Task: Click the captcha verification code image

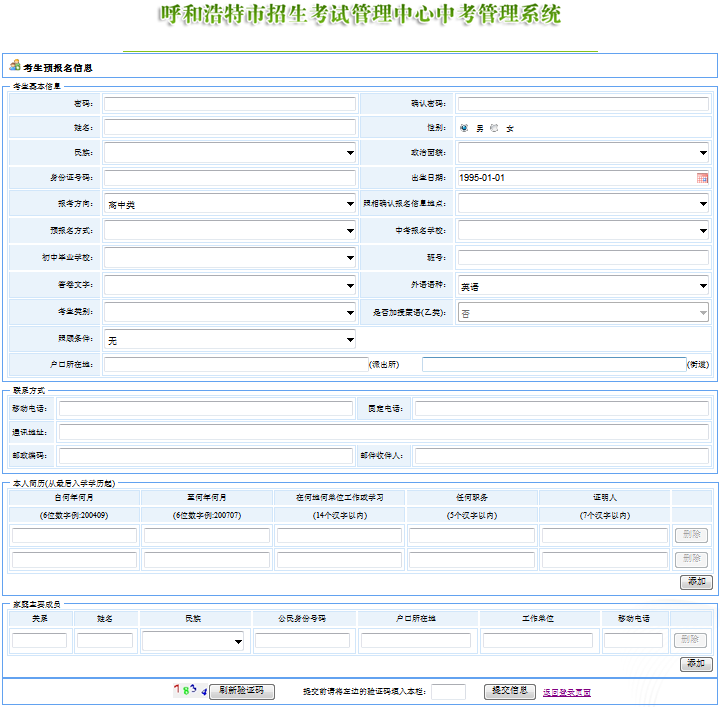Action: click(190, 690)
